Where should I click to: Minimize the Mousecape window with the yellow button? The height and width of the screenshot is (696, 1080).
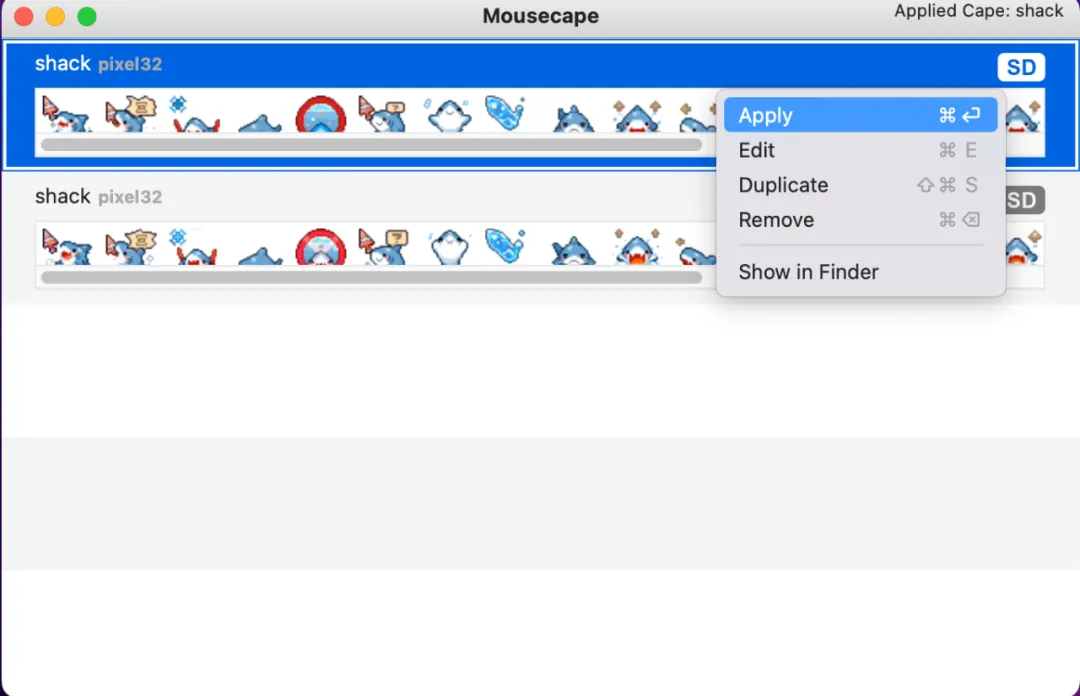click(x=55, y=16)
